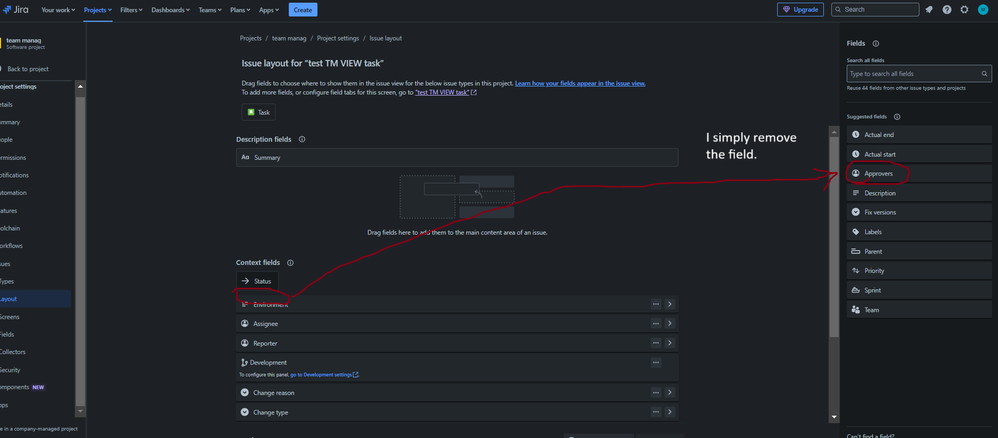Viewport: 998px width, 438px height.
Task: Select the Priority suggested field
Action: (919, 271)
